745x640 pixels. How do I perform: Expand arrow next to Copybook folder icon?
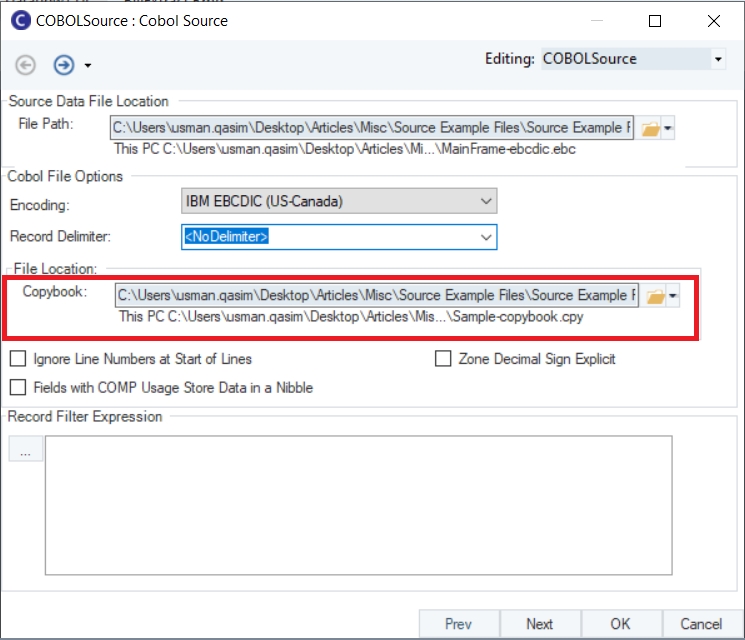673,296
